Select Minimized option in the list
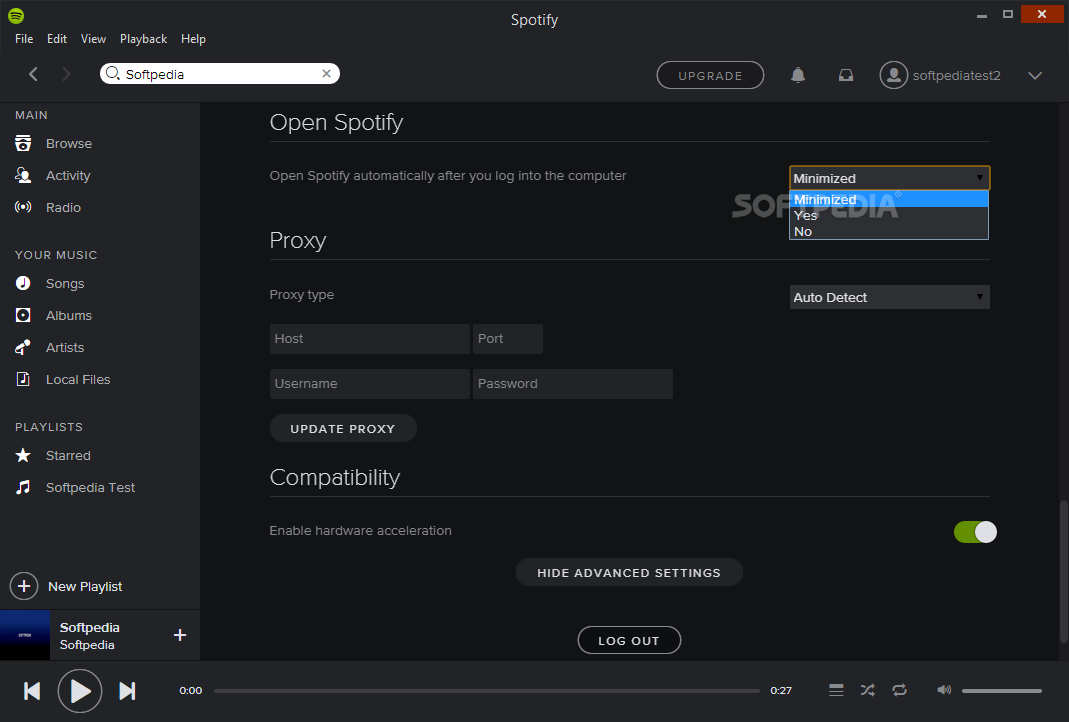Screen dimensions: 1069x722 (889, 199)
